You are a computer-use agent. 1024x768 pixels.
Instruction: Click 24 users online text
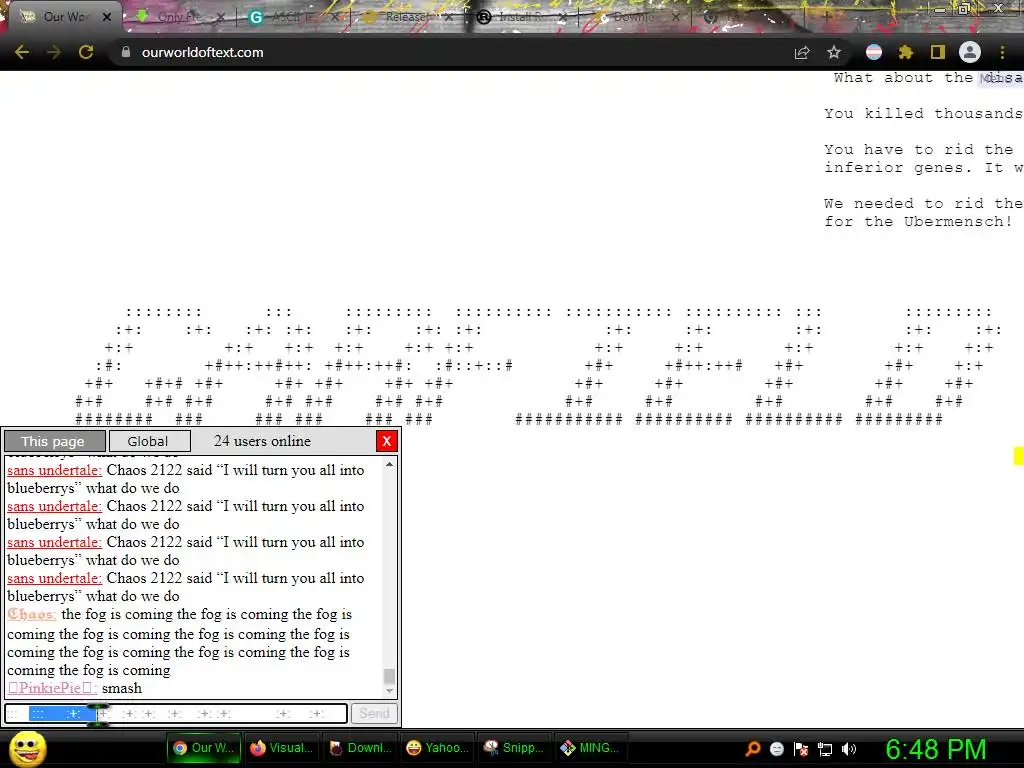(262, 441)
